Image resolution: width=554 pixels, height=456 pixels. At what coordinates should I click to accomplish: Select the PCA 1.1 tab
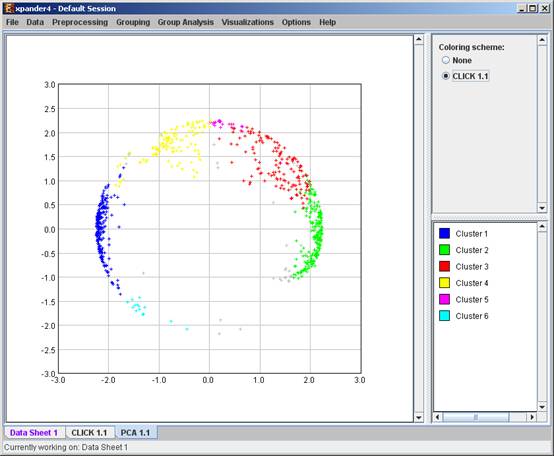click(136, 433)
